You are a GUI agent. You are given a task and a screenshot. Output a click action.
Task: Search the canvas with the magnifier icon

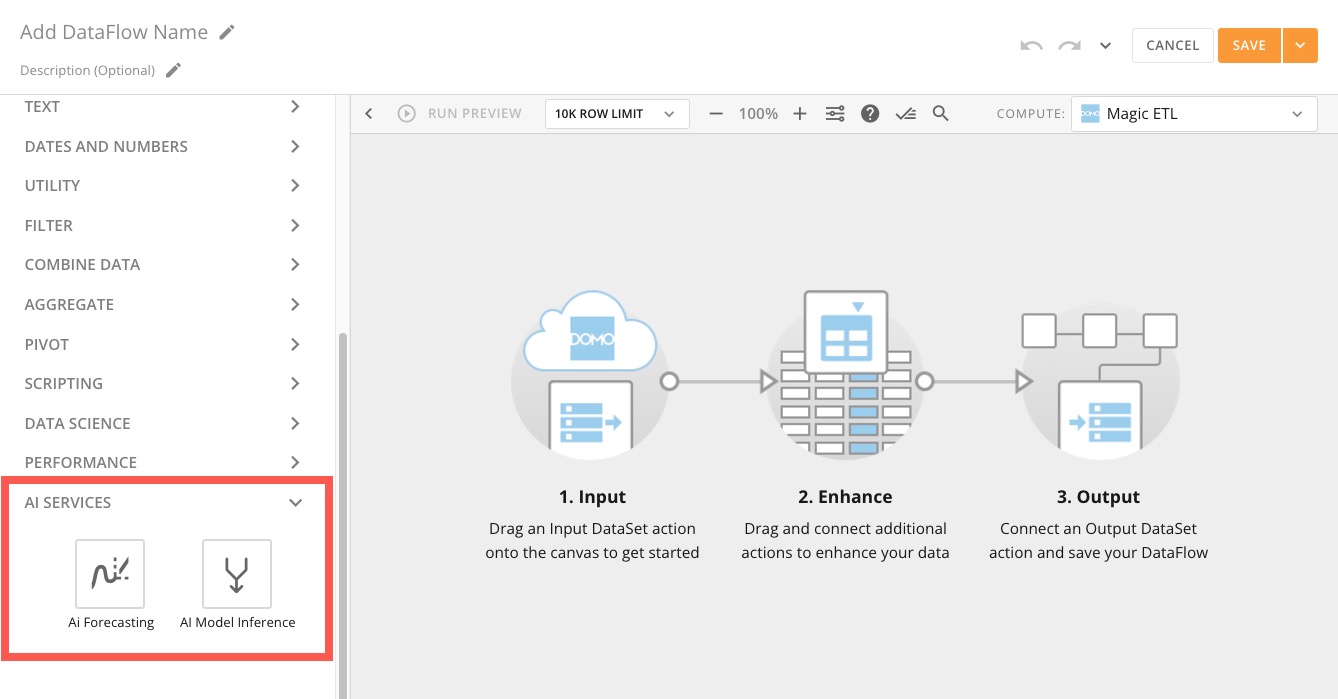[x=940, y=113]
